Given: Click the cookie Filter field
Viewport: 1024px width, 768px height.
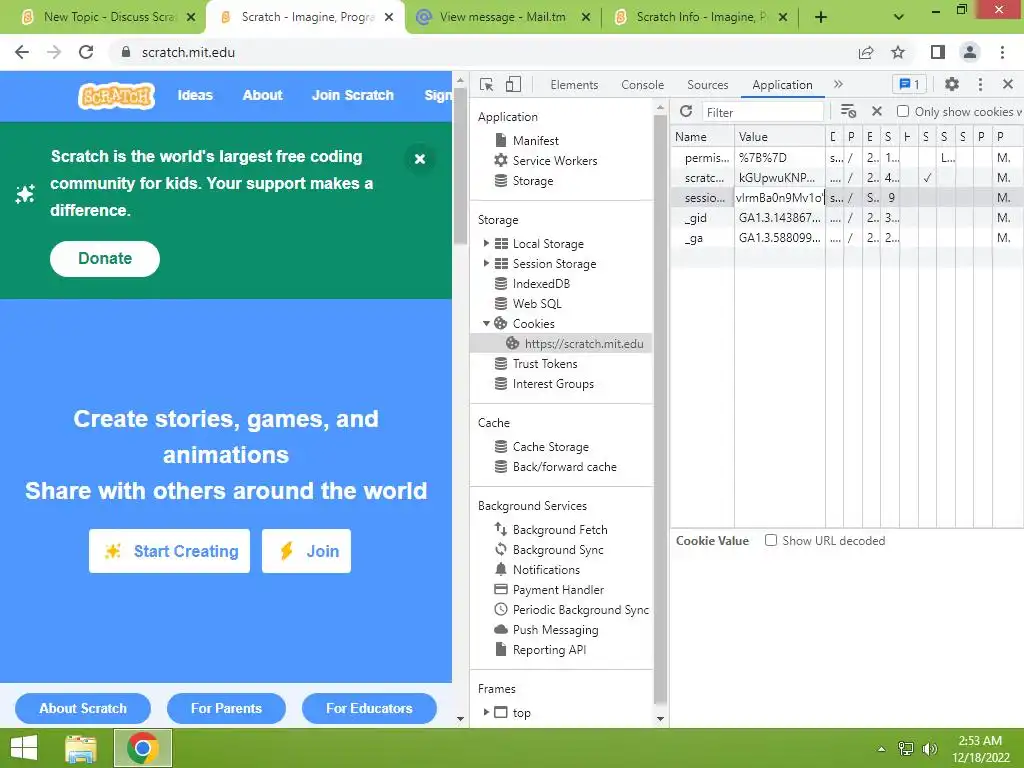Looking at the screenshot, I should [x=762, y=112].
